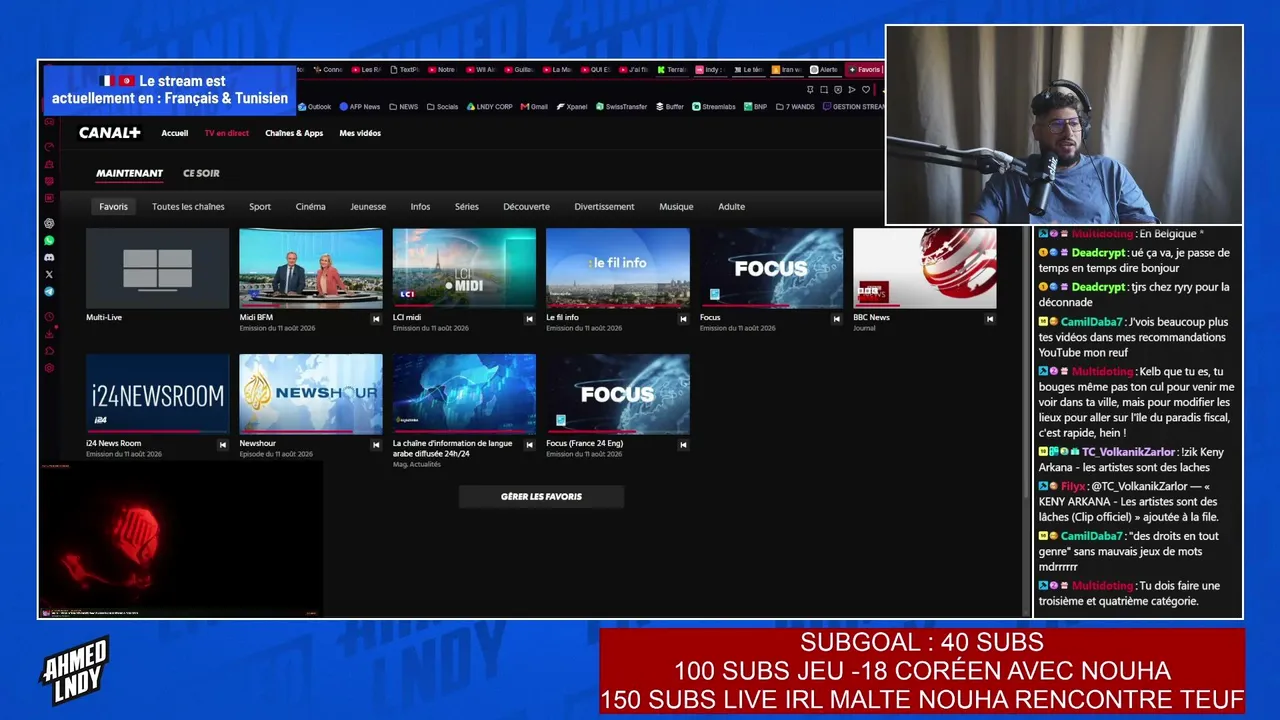Open X (Twitter) in the sidebar
1280x720 pixels.
[49, 274]
